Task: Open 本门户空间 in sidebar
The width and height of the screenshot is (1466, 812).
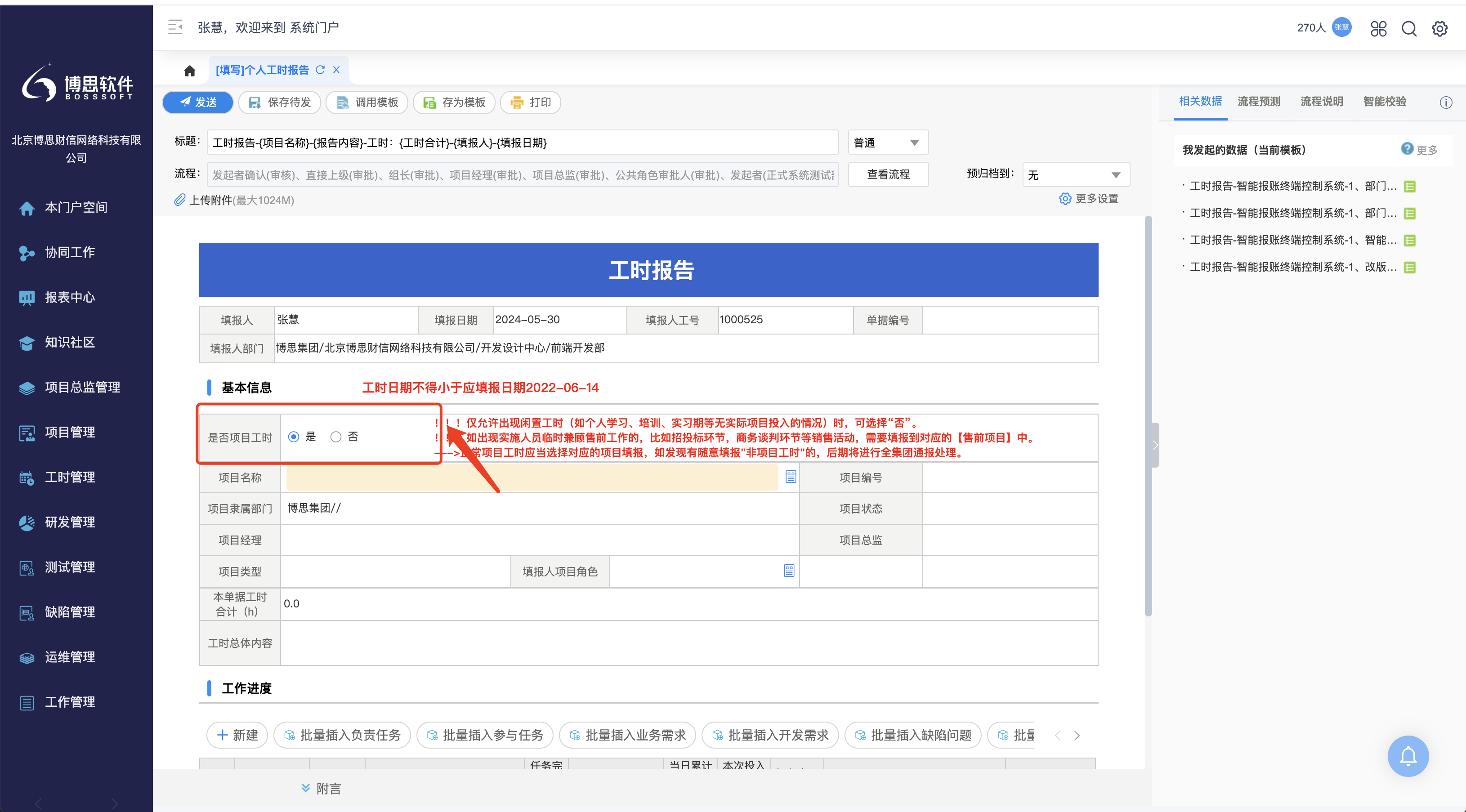Action: point(76,207)
